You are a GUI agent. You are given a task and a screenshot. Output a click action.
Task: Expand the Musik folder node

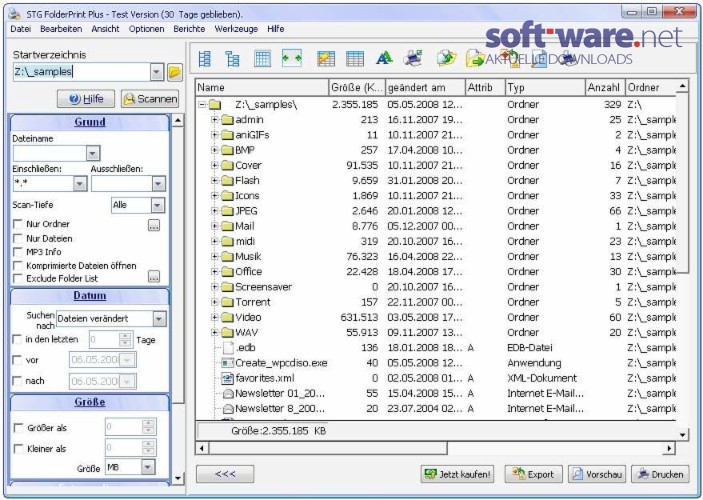pos(215,257)
